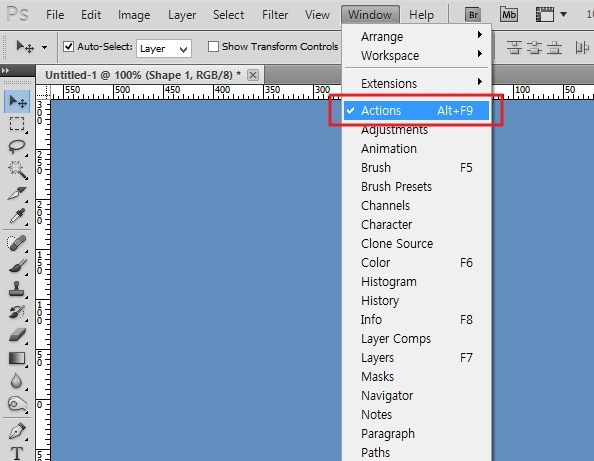594x461 pixels.
Task: Choose the Pen tool
Action: pyautogui.click(x=17, y=430)
